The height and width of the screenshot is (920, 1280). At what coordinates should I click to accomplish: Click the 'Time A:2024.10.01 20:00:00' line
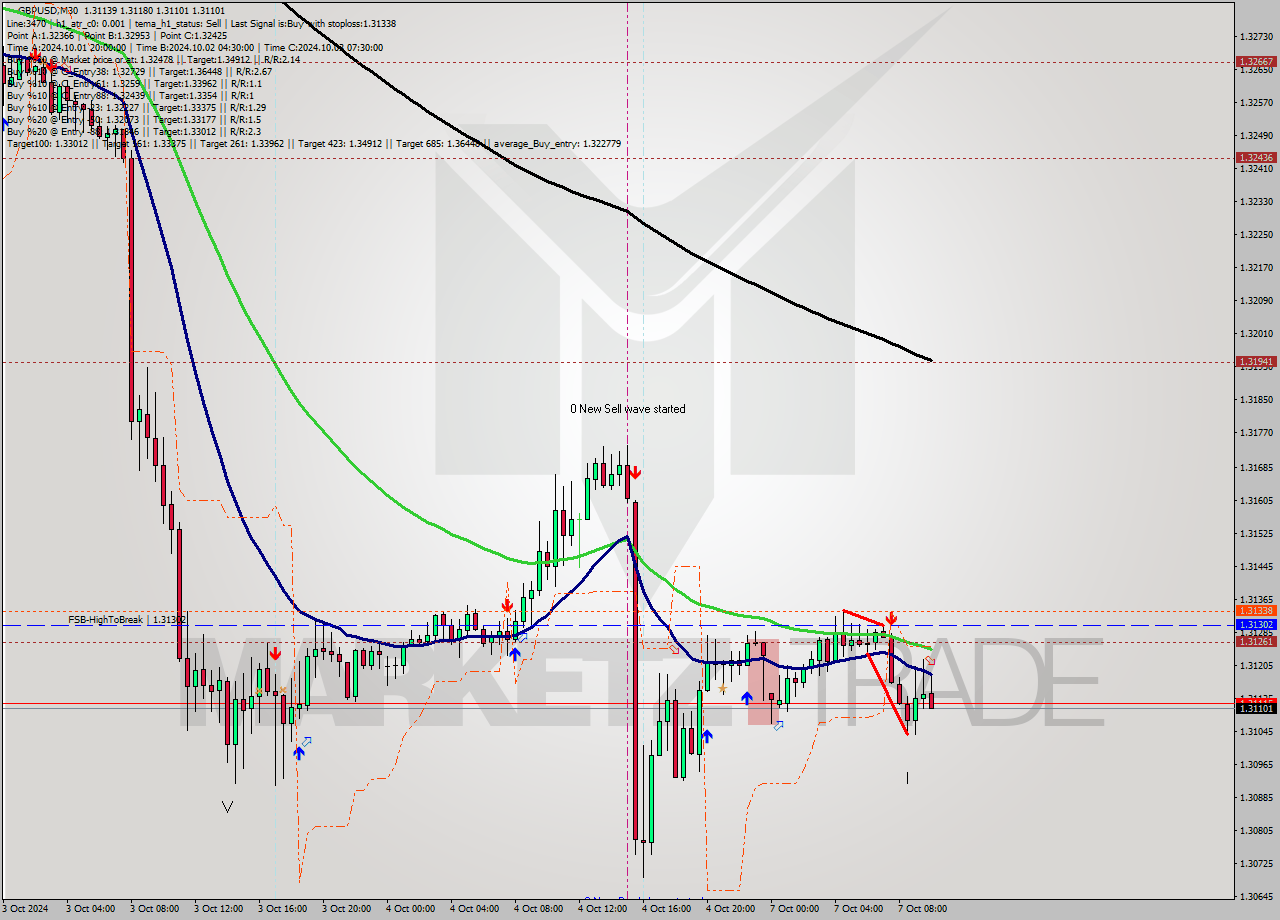click(66, 47)
